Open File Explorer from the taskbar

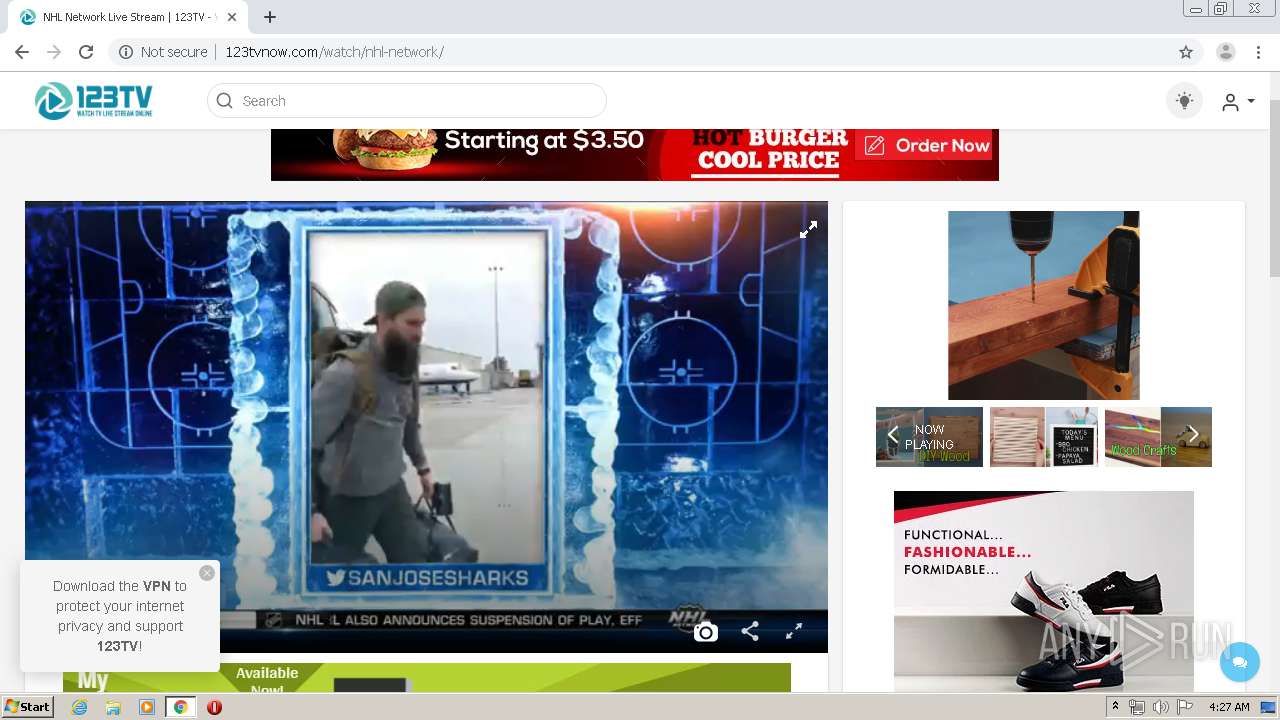click(x=113, y=707)
